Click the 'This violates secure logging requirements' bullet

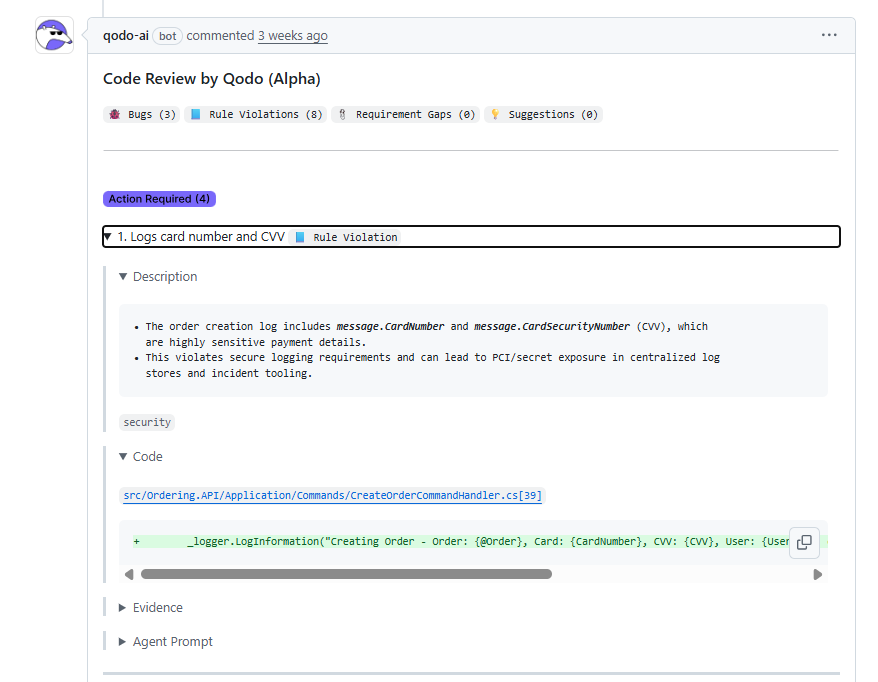click(432, 365)
